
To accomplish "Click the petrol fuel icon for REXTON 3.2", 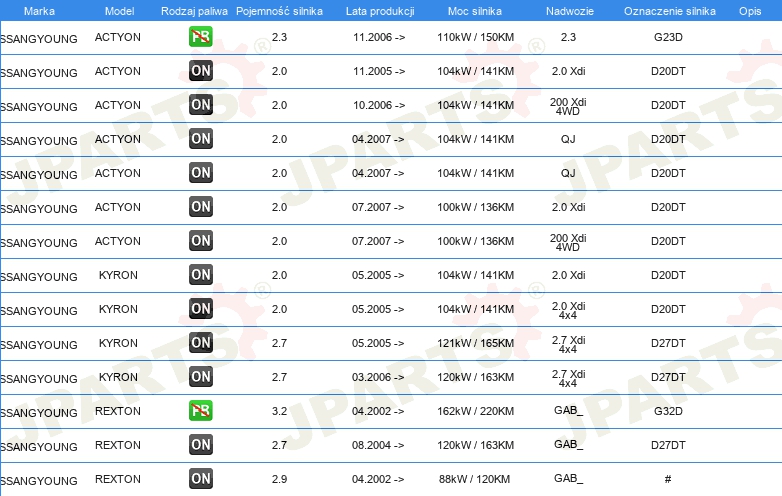I will coord(200,411).
